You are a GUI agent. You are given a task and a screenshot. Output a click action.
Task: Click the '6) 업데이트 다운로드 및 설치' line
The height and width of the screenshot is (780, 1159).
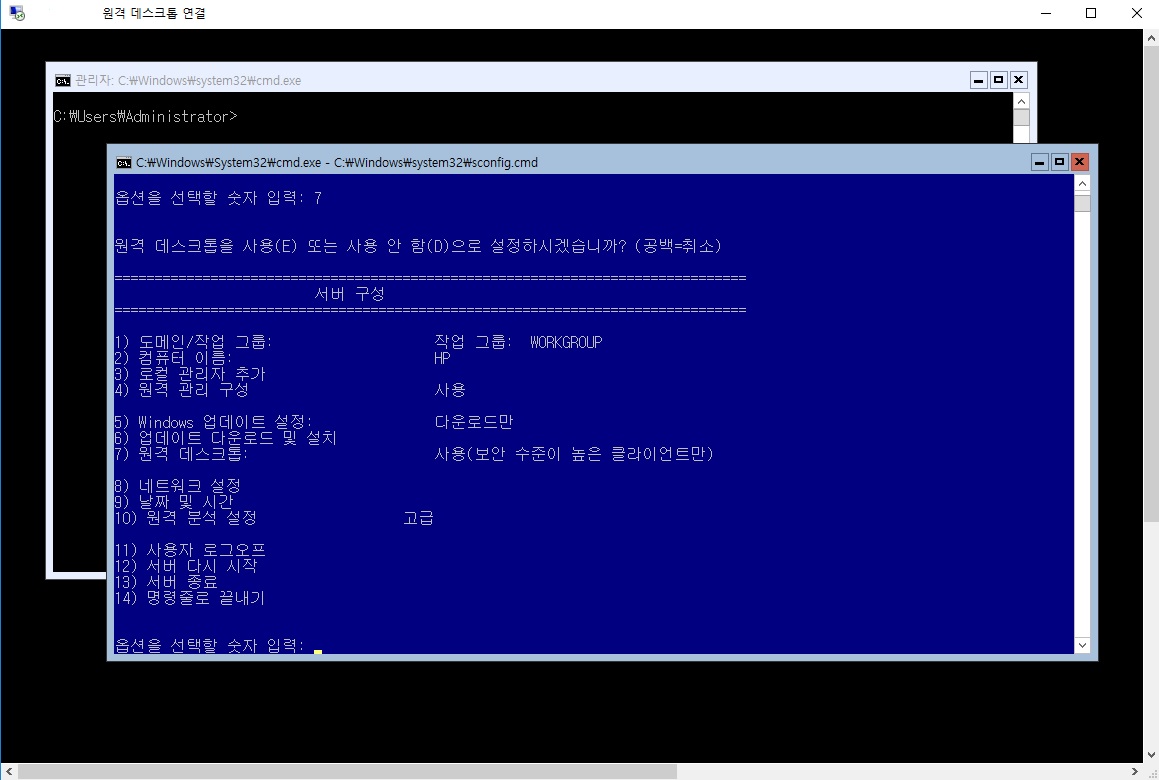[225, 438]
